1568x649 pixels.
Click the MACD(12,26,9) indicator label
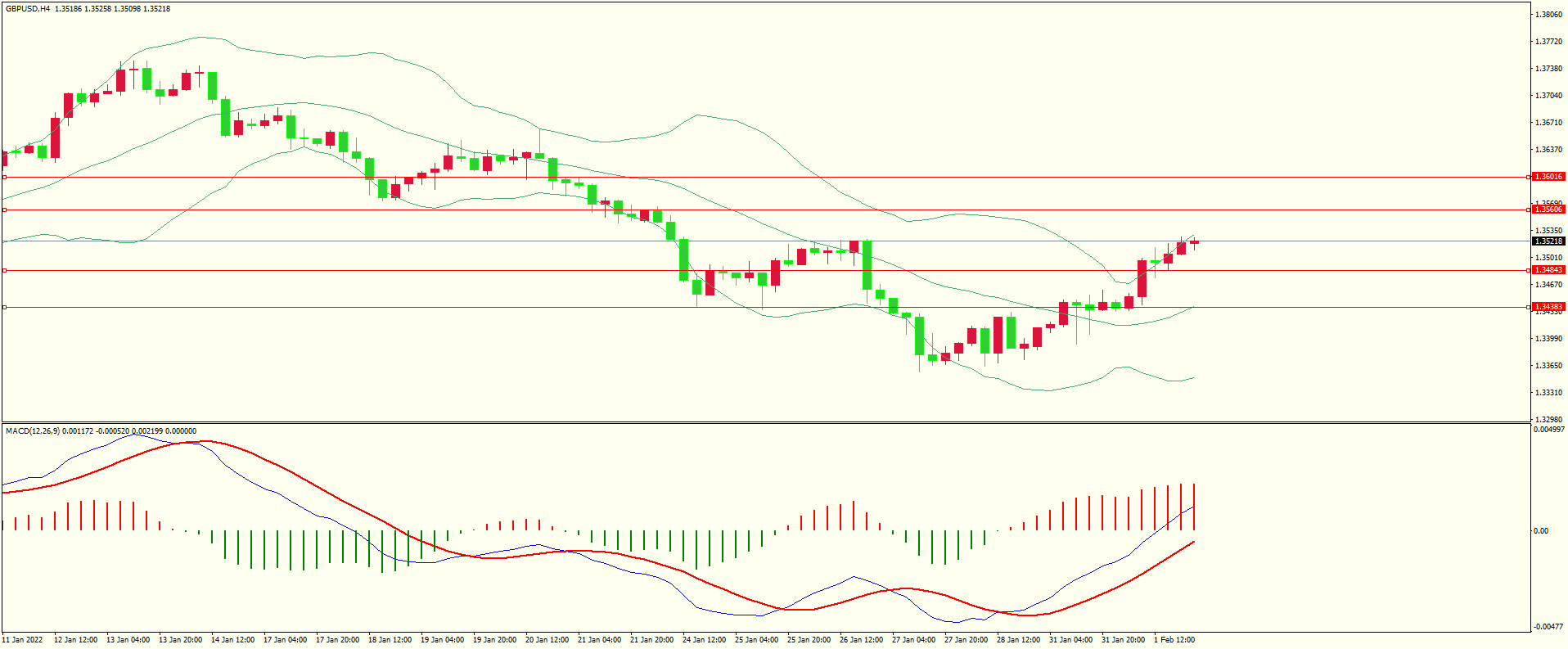click(x=33, y=431)
